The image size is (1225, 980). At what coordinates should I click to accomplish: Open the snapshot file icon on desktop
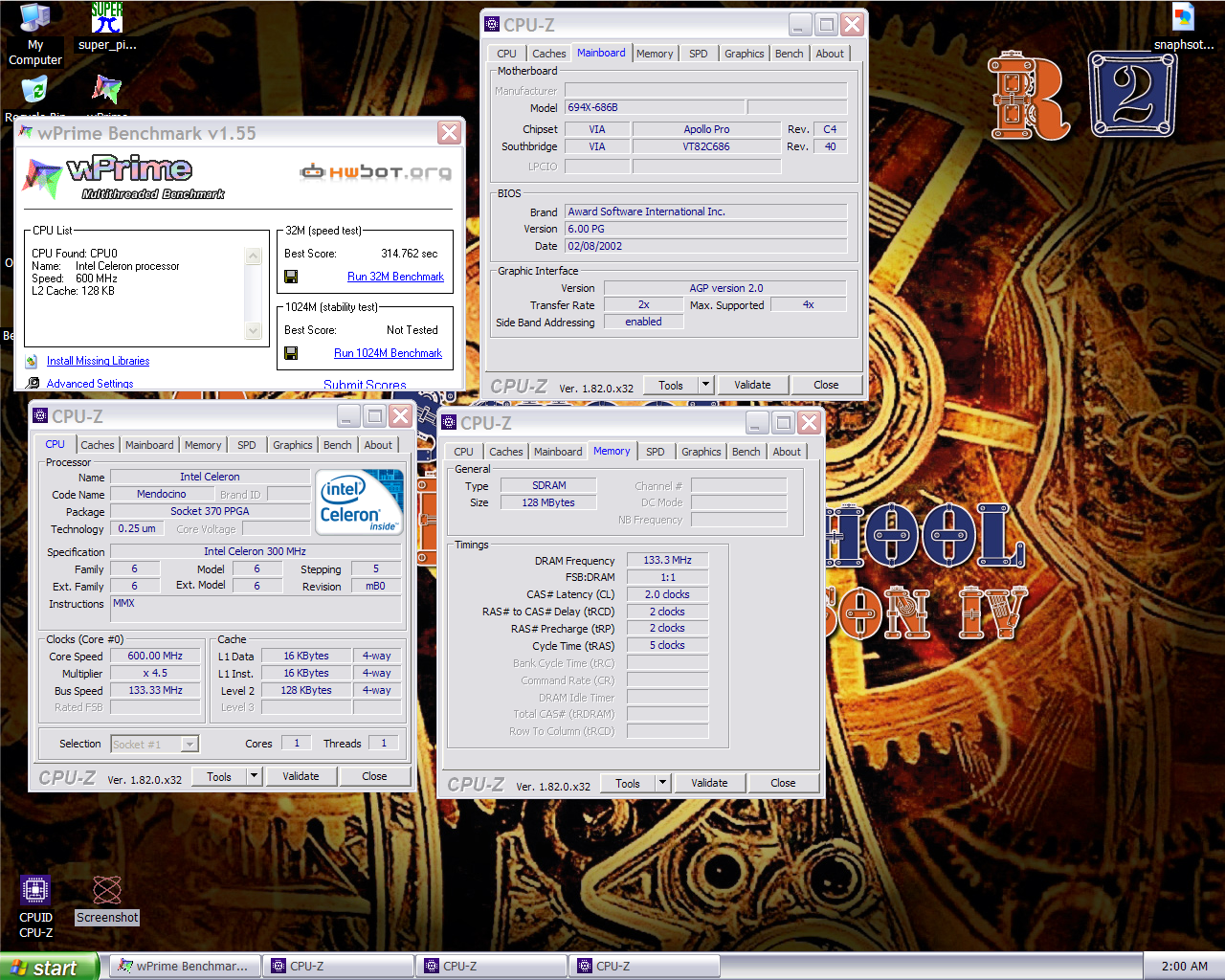click(x=1184, y=17)
